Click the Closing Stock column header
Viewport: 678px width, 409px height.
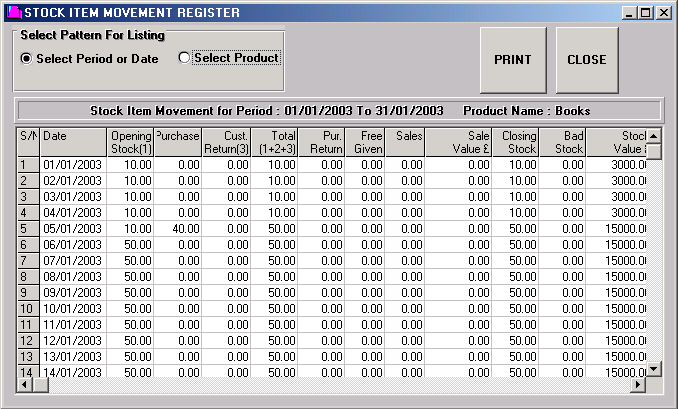[x=515, y=142]
